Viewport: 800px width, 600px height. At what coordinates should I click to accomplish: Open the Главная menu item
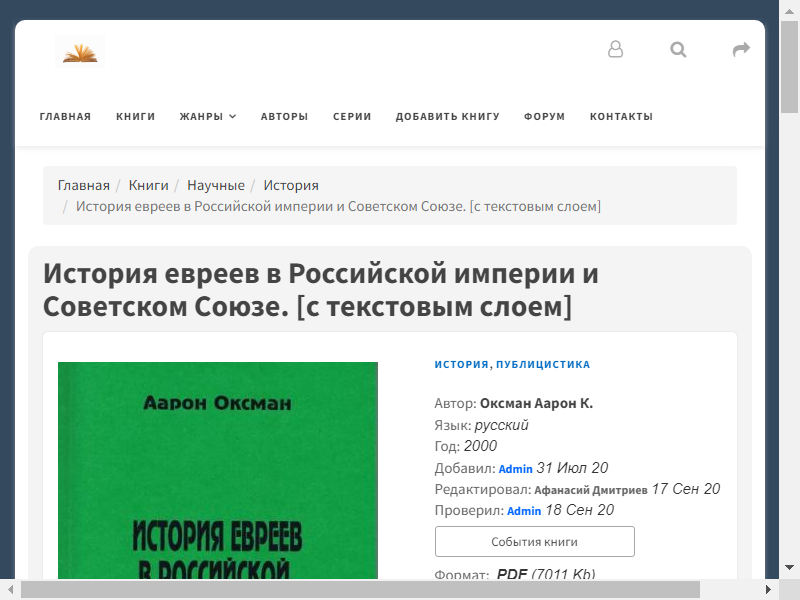click(x=65, y=116)
